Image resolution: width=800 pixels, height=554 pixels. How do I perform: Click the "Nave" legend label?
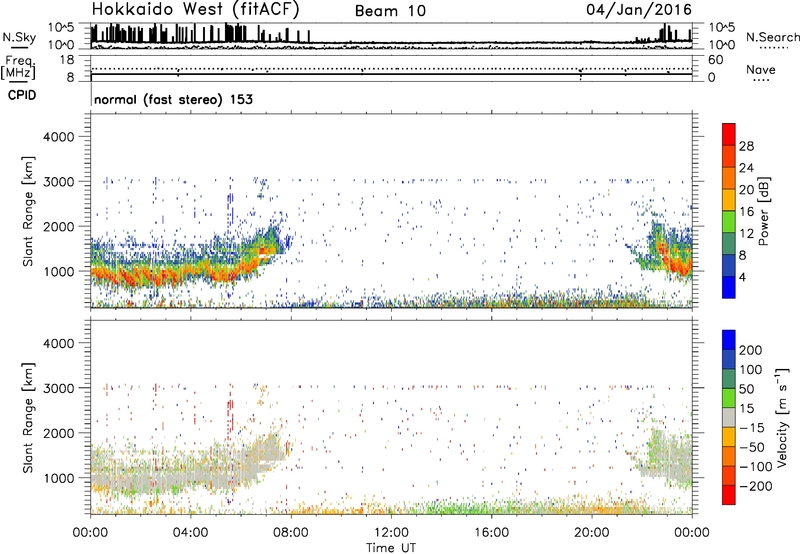click(760, 69)
